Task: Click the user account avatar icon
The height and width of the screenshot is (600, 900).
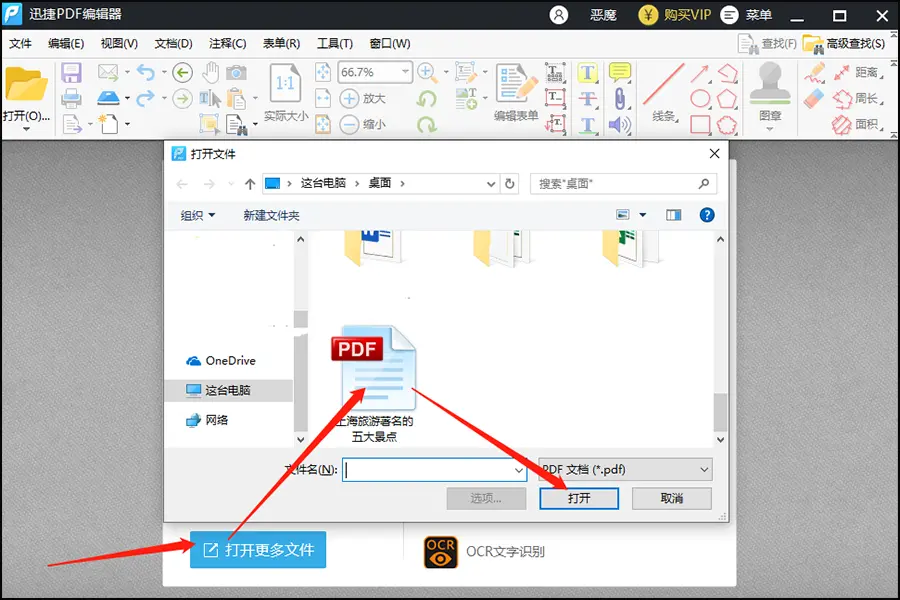Action: tap(558, 14)
